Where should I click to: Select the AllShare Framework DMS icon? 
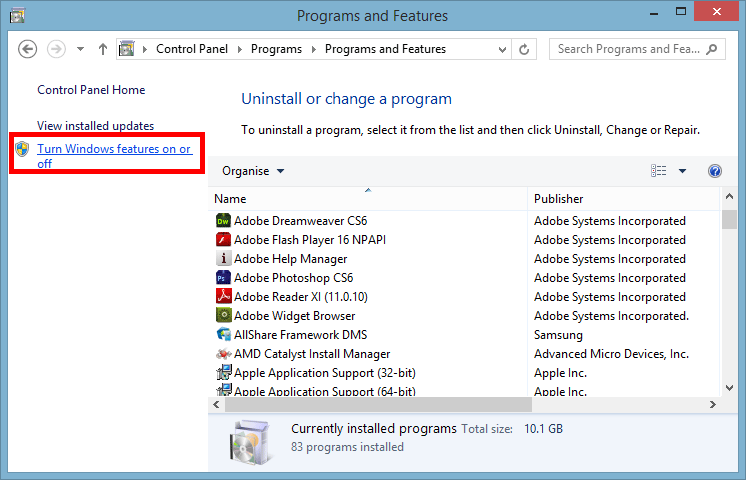[223, 334]
